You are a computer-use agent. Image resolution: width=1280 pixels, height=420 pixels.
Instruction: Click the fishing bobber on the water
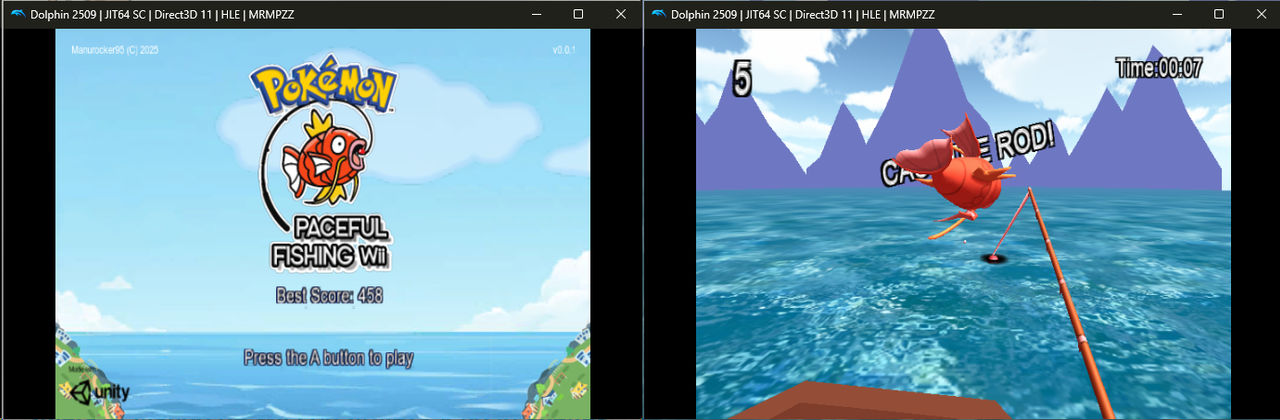click(995, 259)
